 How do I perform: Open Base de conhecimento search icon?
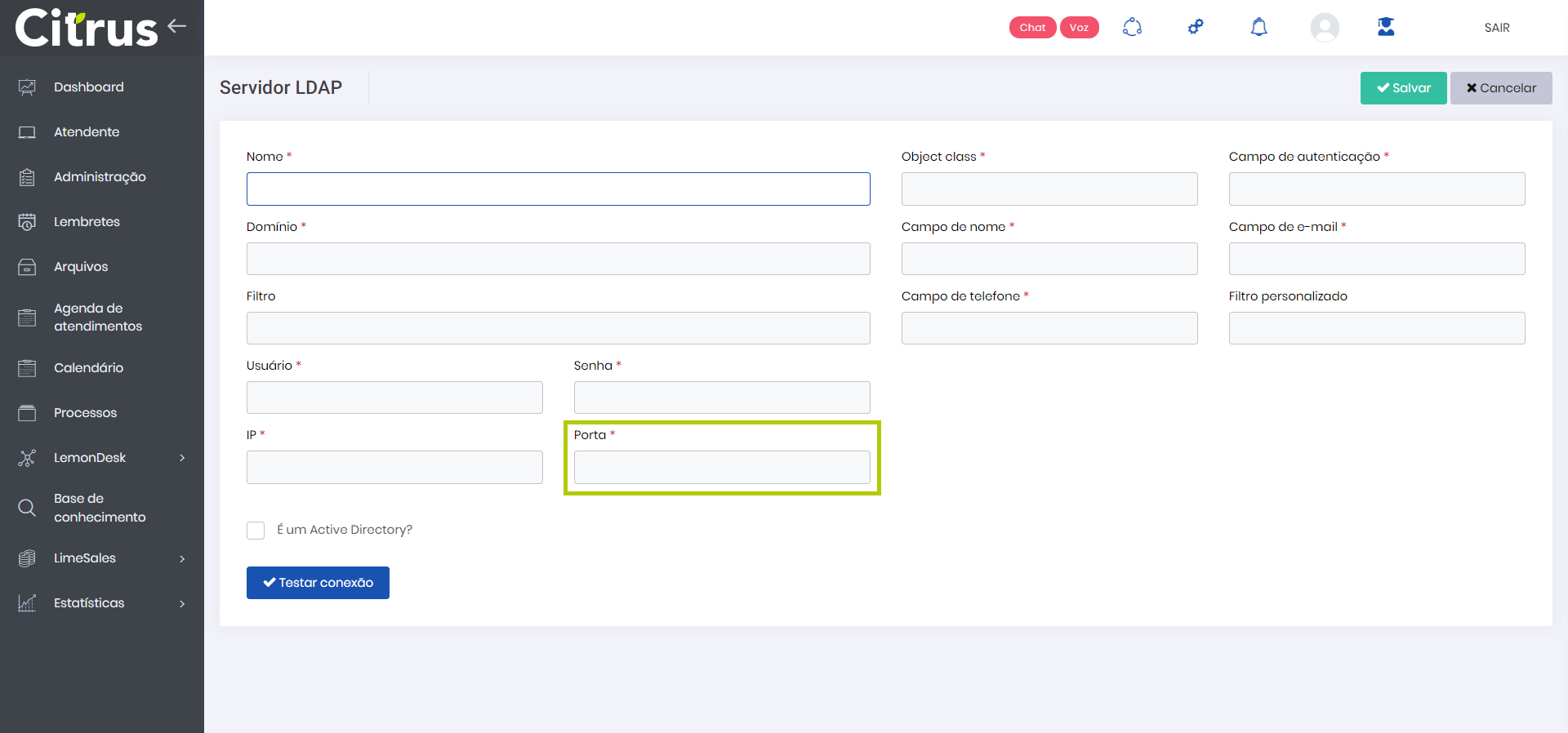click(x=27, y=508)
